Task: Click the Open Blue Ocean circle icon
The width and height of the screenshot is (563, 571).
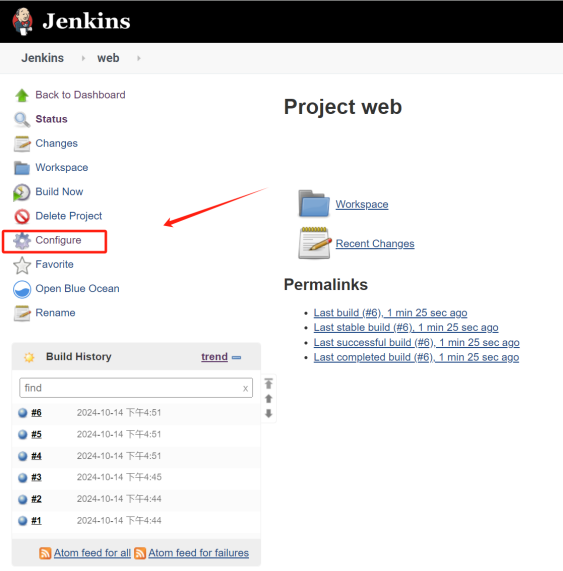Action: [22, 290]
